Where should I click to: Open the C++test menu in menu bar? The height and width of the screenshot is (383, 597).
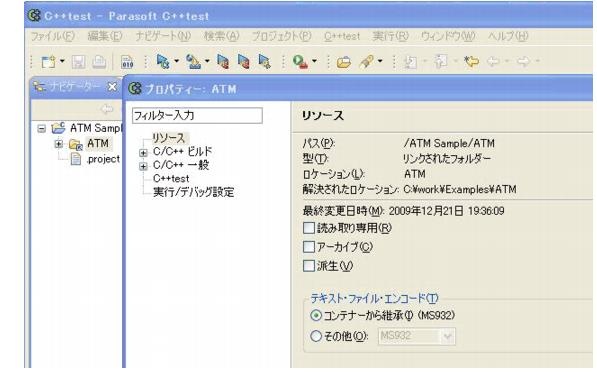342,37
